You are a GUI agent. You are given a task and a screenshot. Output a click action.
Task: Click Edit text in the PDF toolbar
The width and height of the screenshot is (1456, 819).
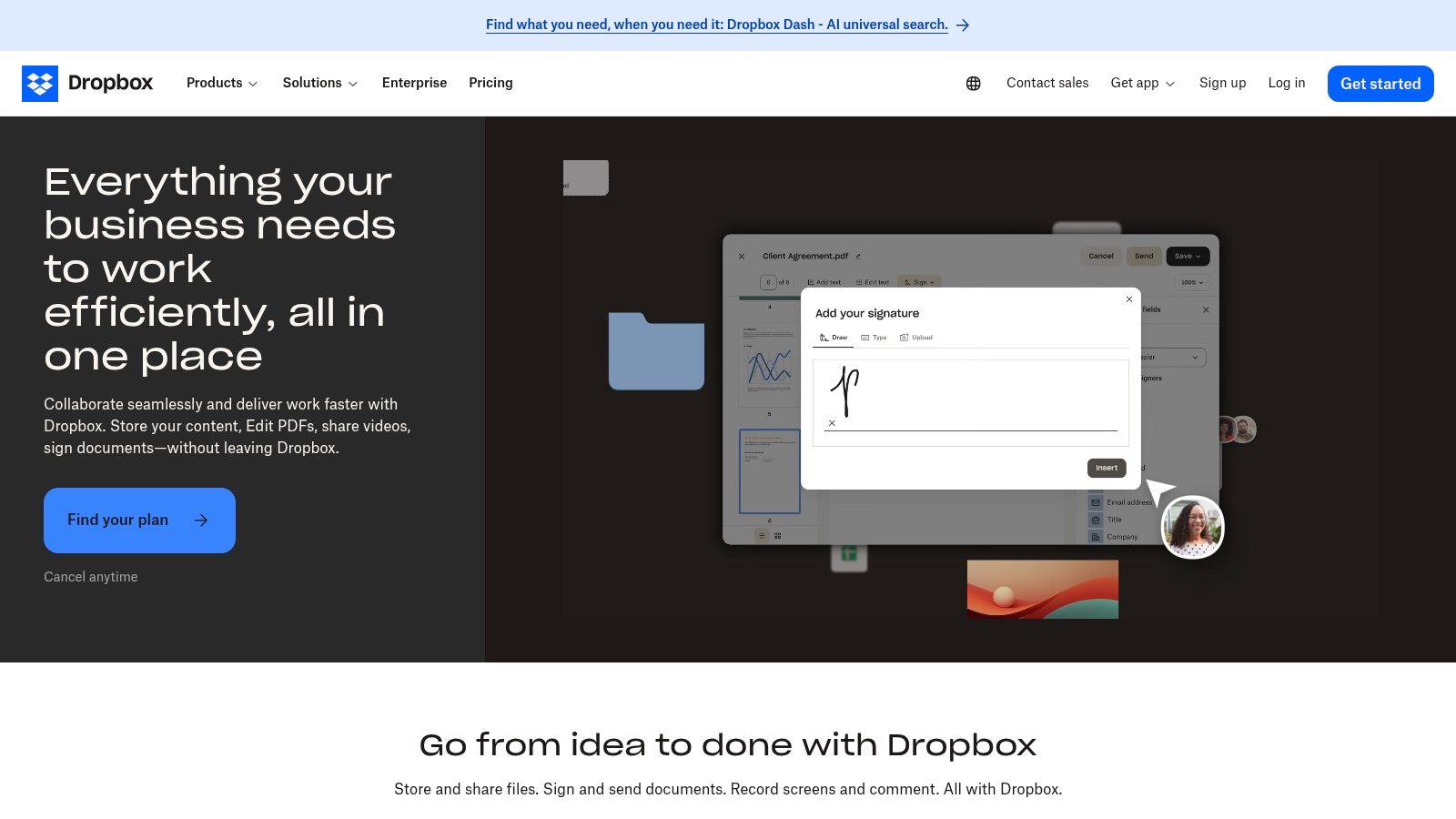[873, 282]
